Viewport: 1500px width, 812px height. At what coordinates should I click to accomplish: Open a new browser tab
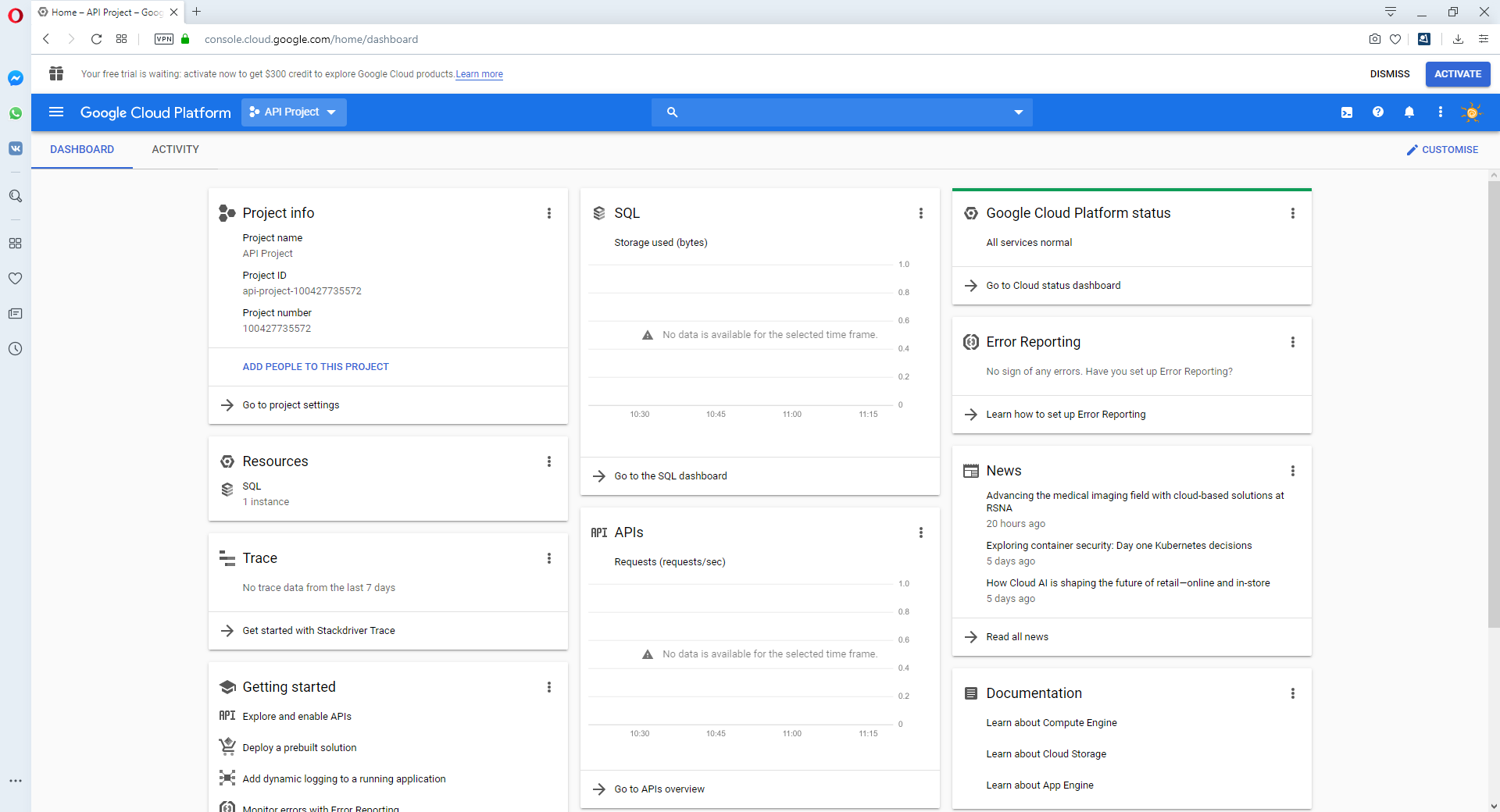coord(197,12)
